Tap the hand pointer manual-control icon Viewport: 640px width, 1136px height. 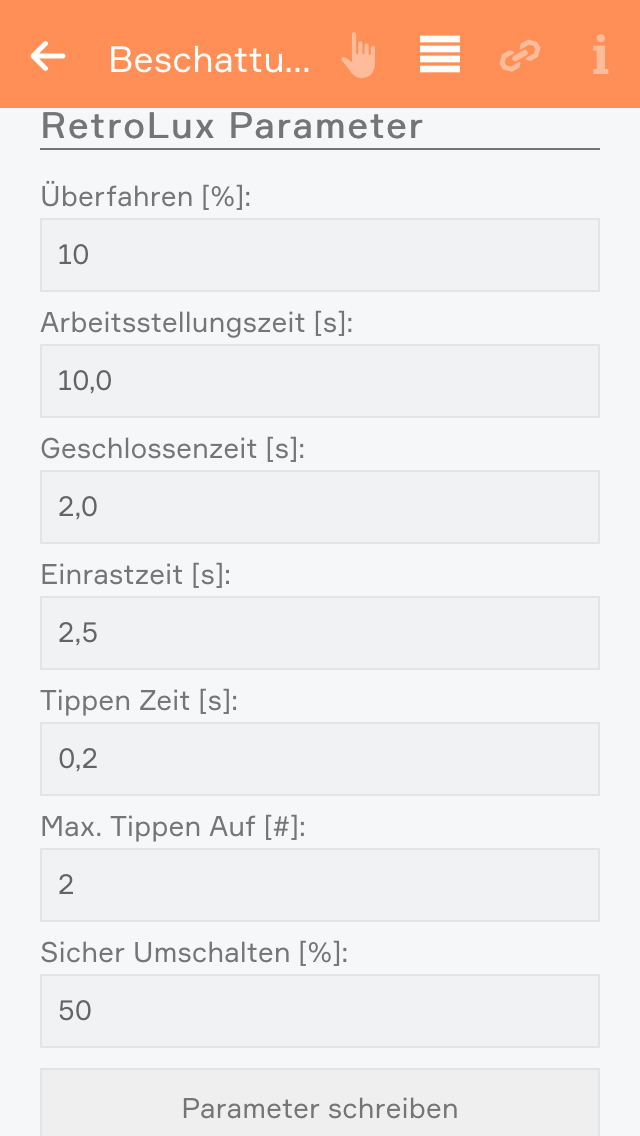pos(358,56)
